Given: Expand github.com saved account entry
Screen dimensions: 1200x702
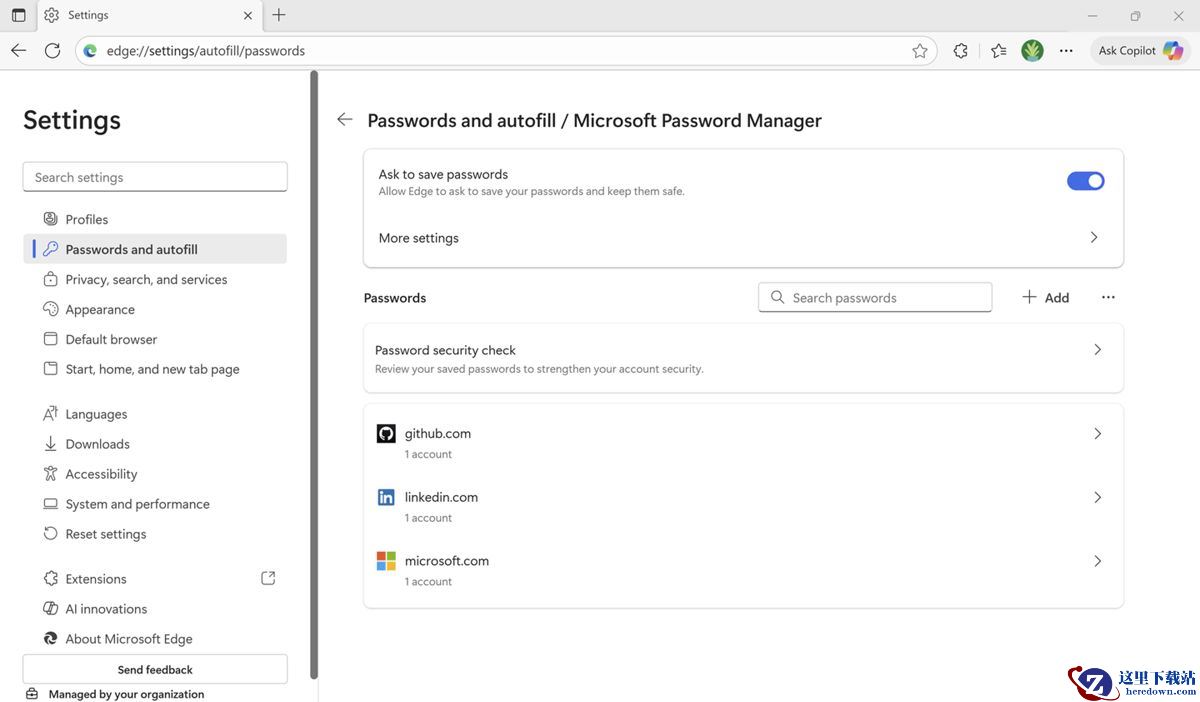Looking at the screenshot, I should pyautogui.click(x=743, y=442).
